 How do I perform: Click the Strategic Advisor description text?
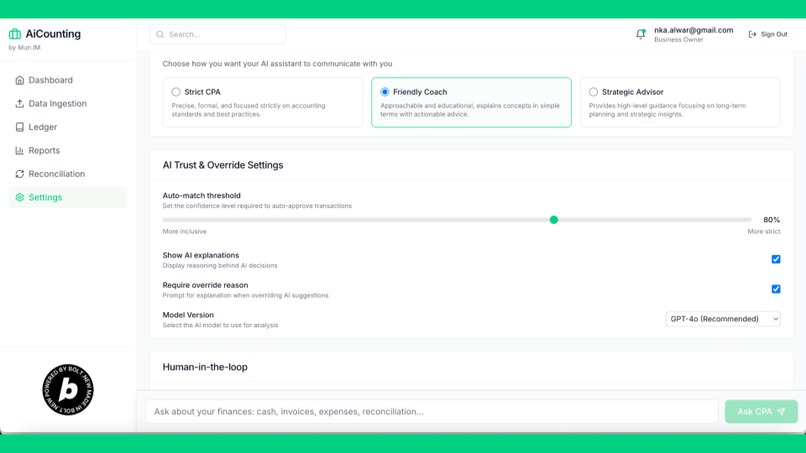pos(667,110)
